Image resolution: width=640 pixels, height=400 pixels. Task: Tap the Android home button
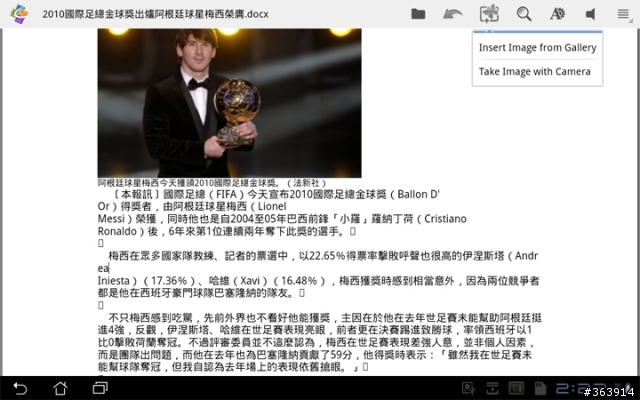point(60,388)
